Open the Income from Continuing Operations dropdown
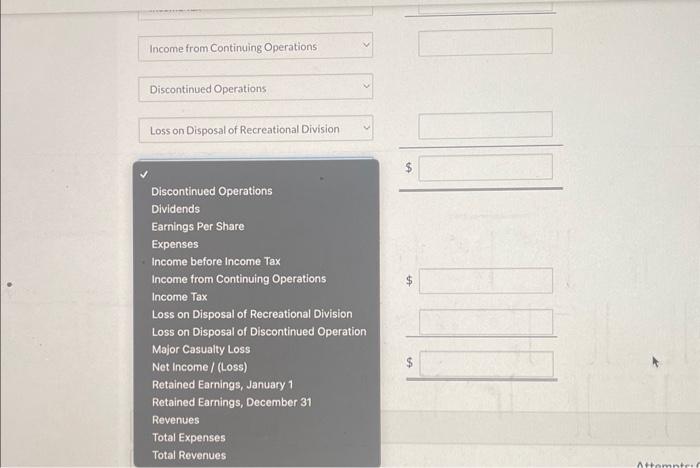 255,46
